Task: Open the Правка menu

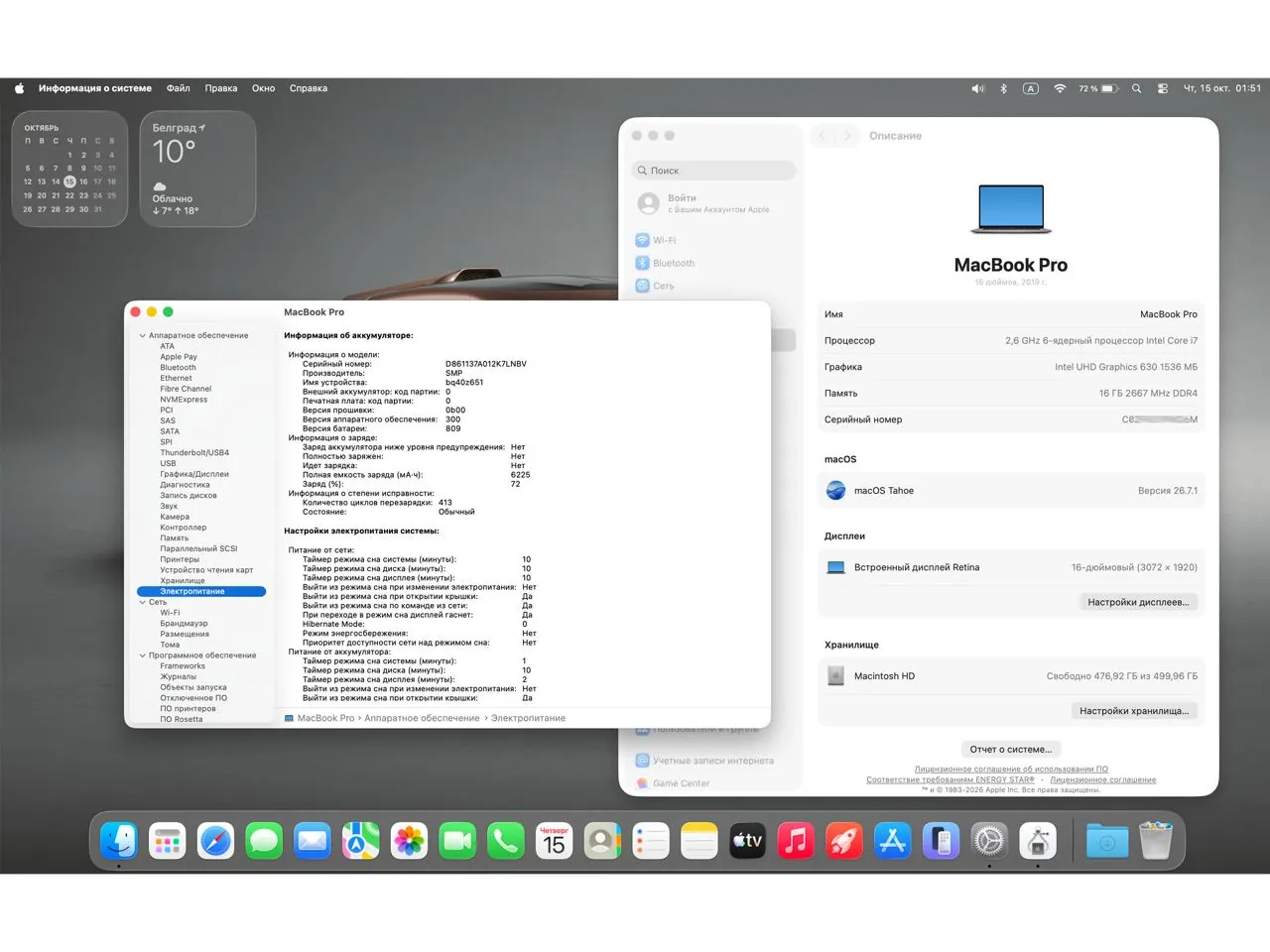Action: [221, 88]
